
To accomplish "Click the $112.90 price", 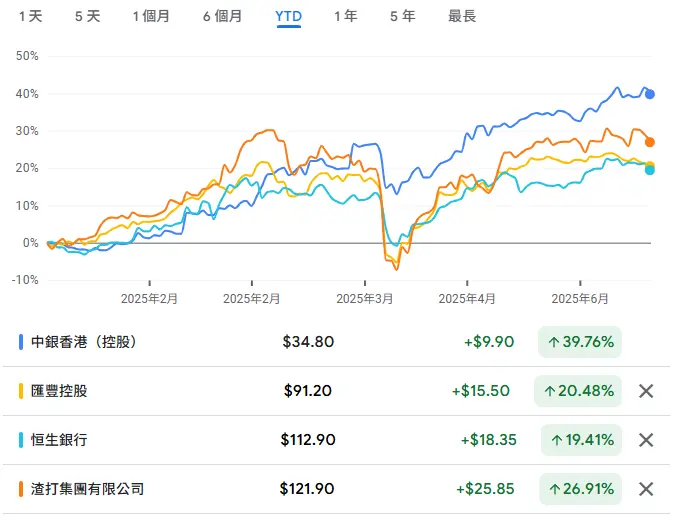I will tap(308, 440).
